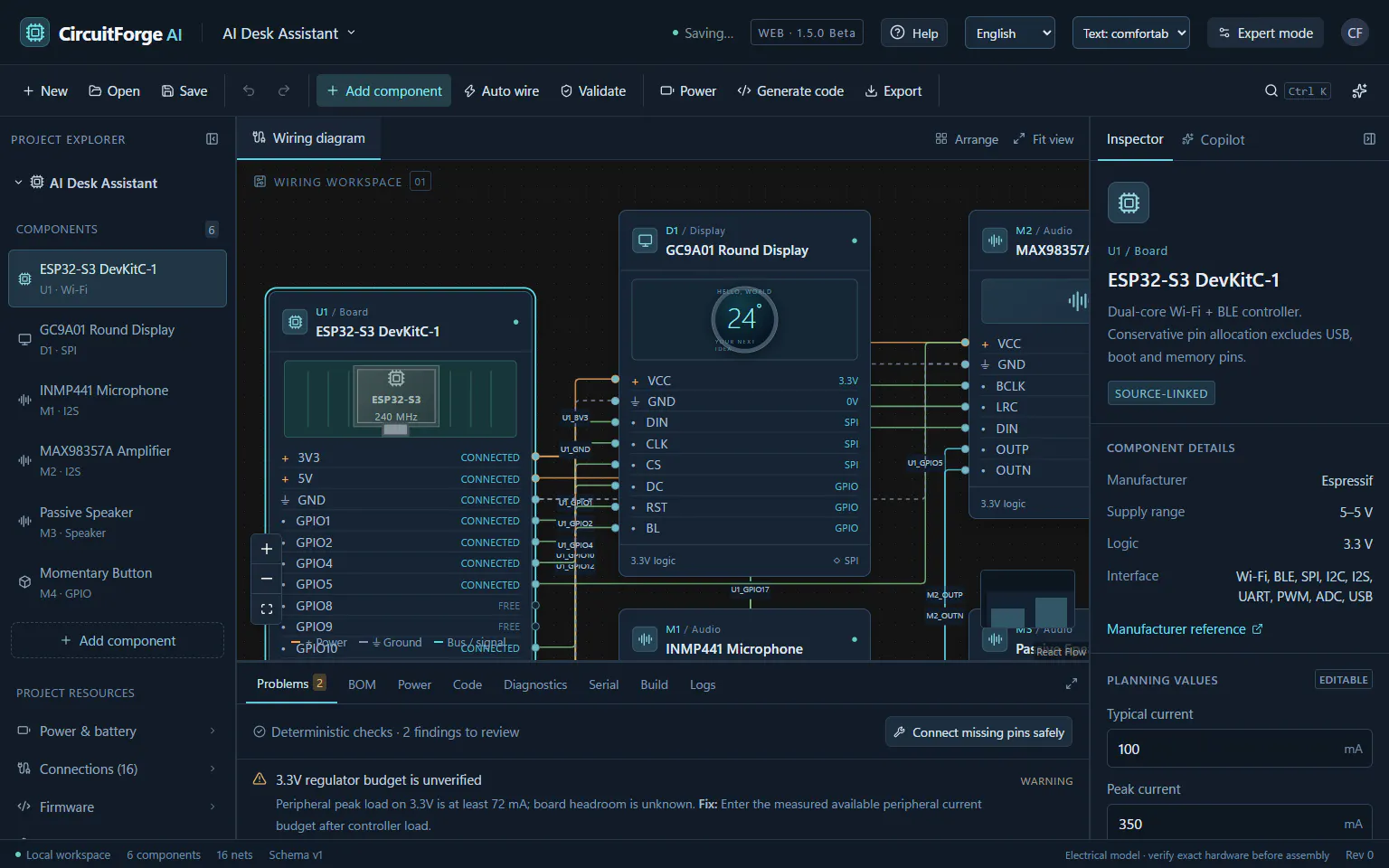Switch to the Serial tab

coord(603,684)
